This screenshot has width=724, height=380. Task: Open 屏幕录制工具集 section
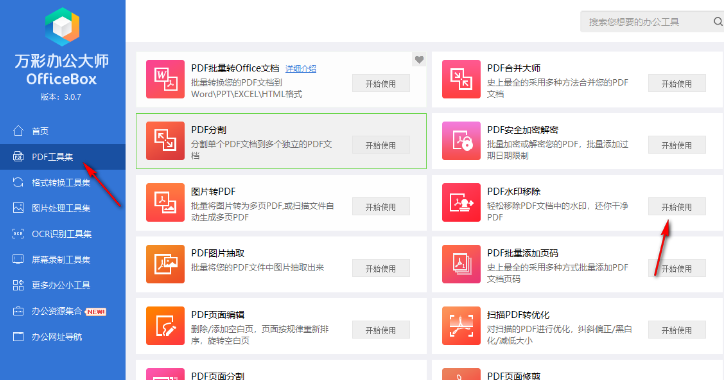point(62,259)
